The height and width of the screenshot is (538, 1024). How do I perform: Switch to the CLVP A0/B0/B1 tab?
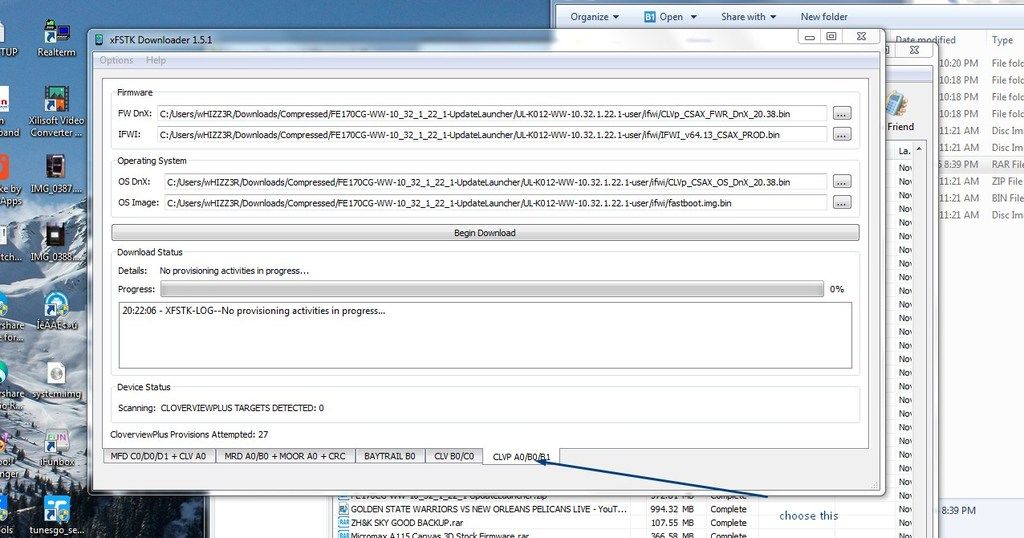[x=521, y=457]
